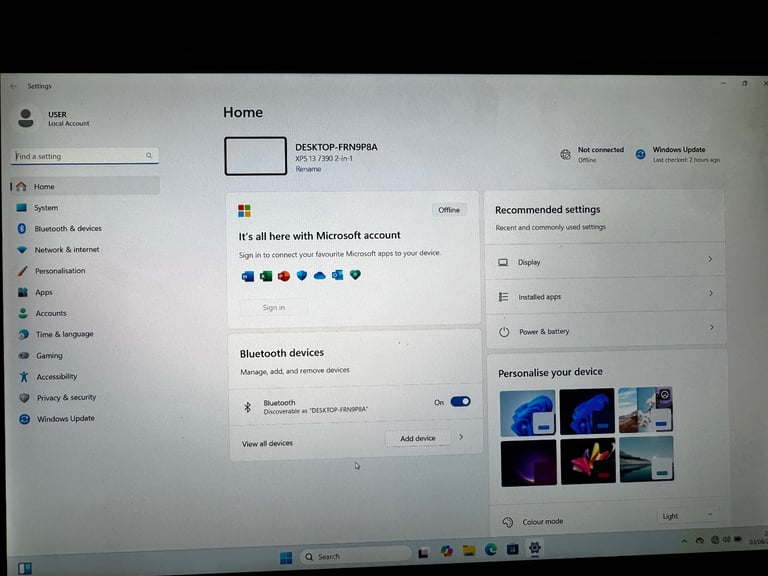768x576 pixels.
Task: Click the Rename link under device name
Action: 308,169
